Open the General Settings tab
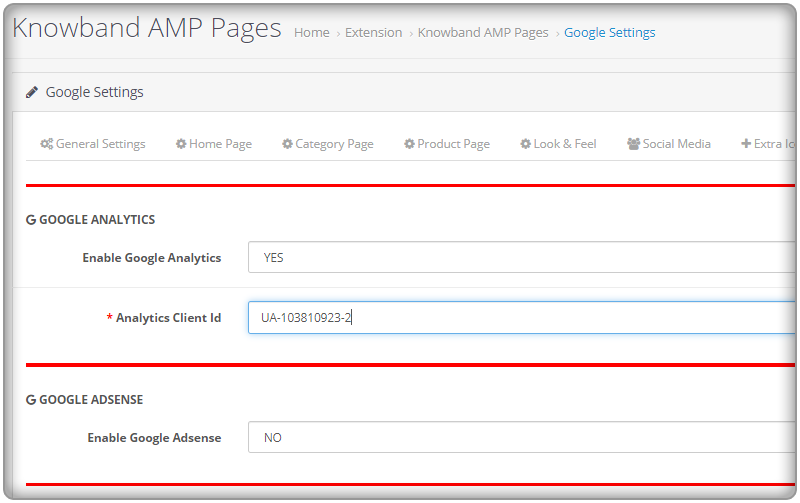 [93, 144]
